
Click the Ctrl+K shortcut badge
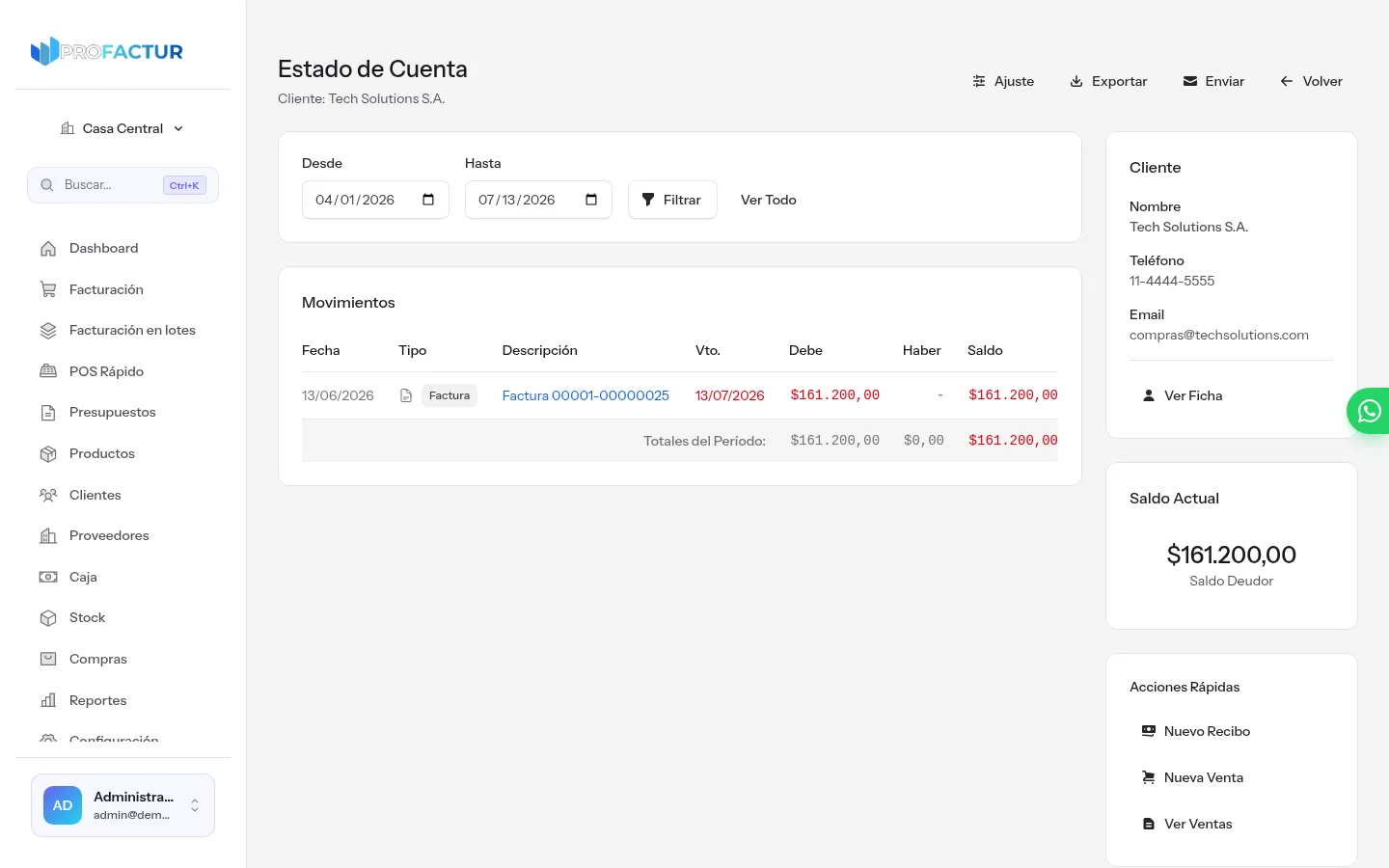[x=184, y=185]
